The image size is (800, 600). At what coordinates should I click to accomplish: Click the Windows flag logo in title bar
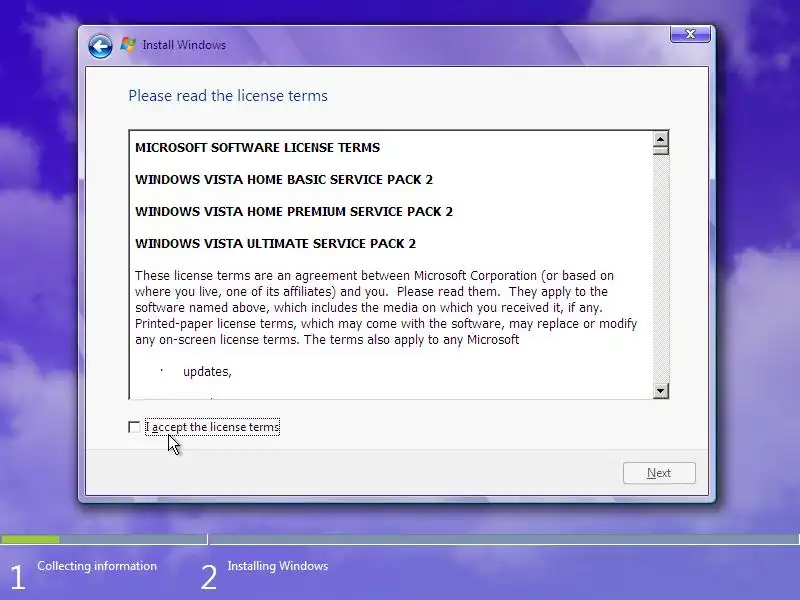click(x=128, y=45)
